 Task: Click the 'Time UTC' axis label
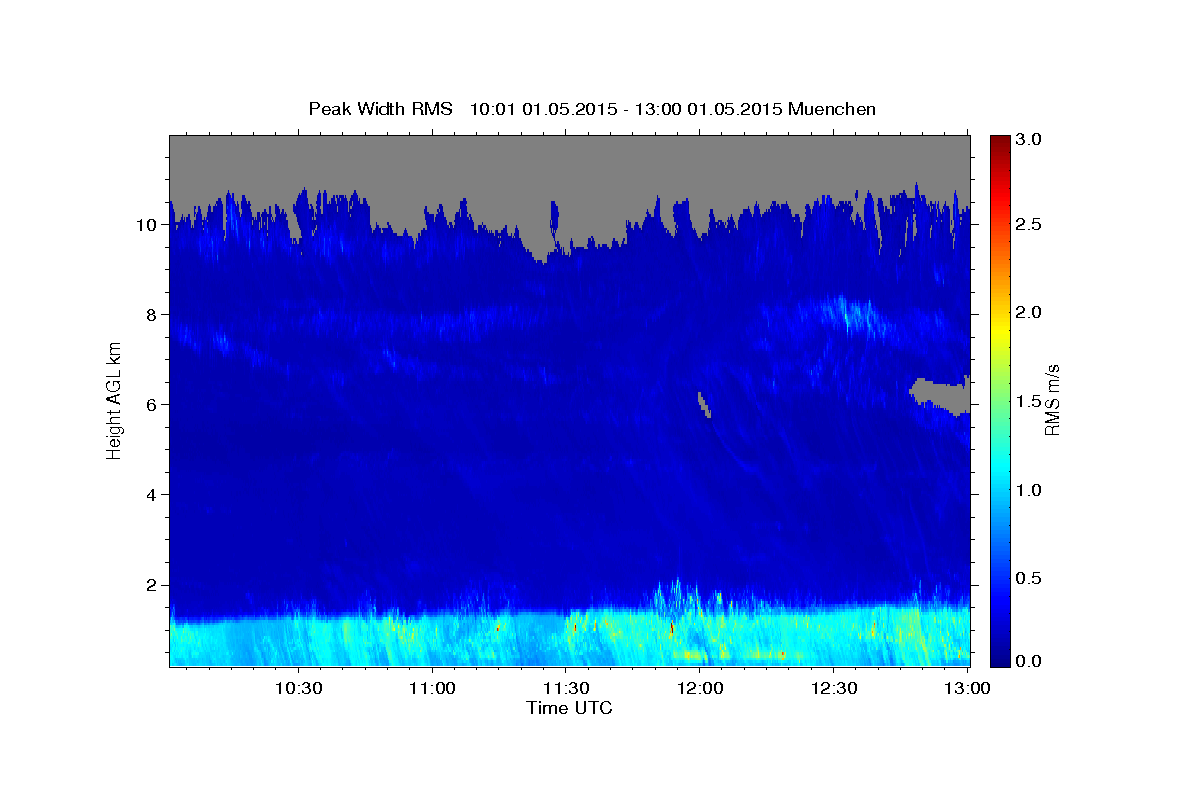(x=569, y=708)
